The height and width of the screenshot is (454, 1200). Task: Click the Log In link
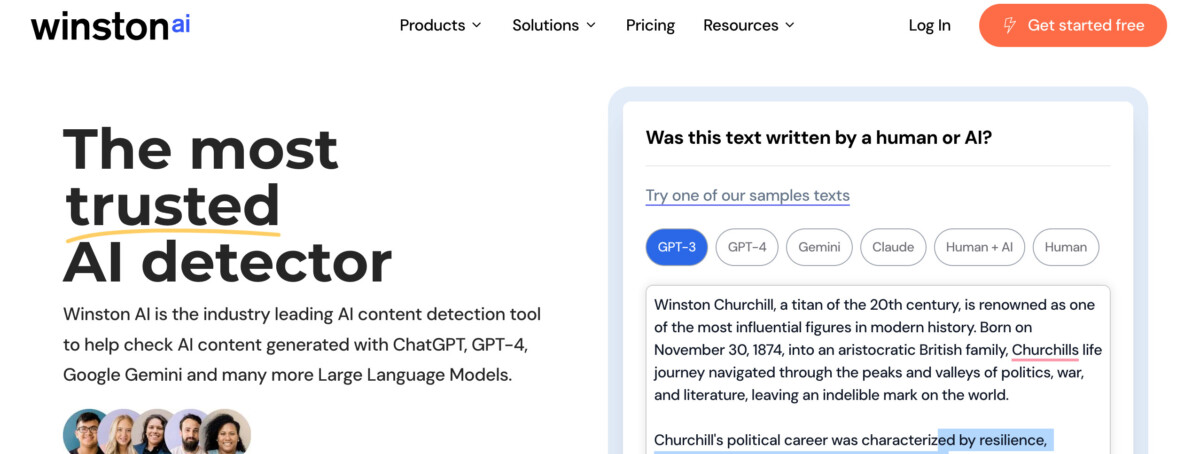[x=929, y=25]
